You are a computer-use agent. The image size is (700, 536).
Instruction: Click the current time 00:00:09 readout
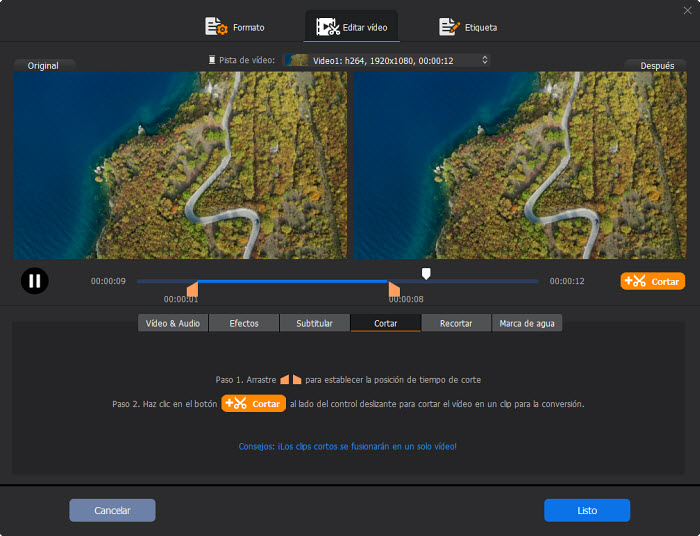(108, 281)
